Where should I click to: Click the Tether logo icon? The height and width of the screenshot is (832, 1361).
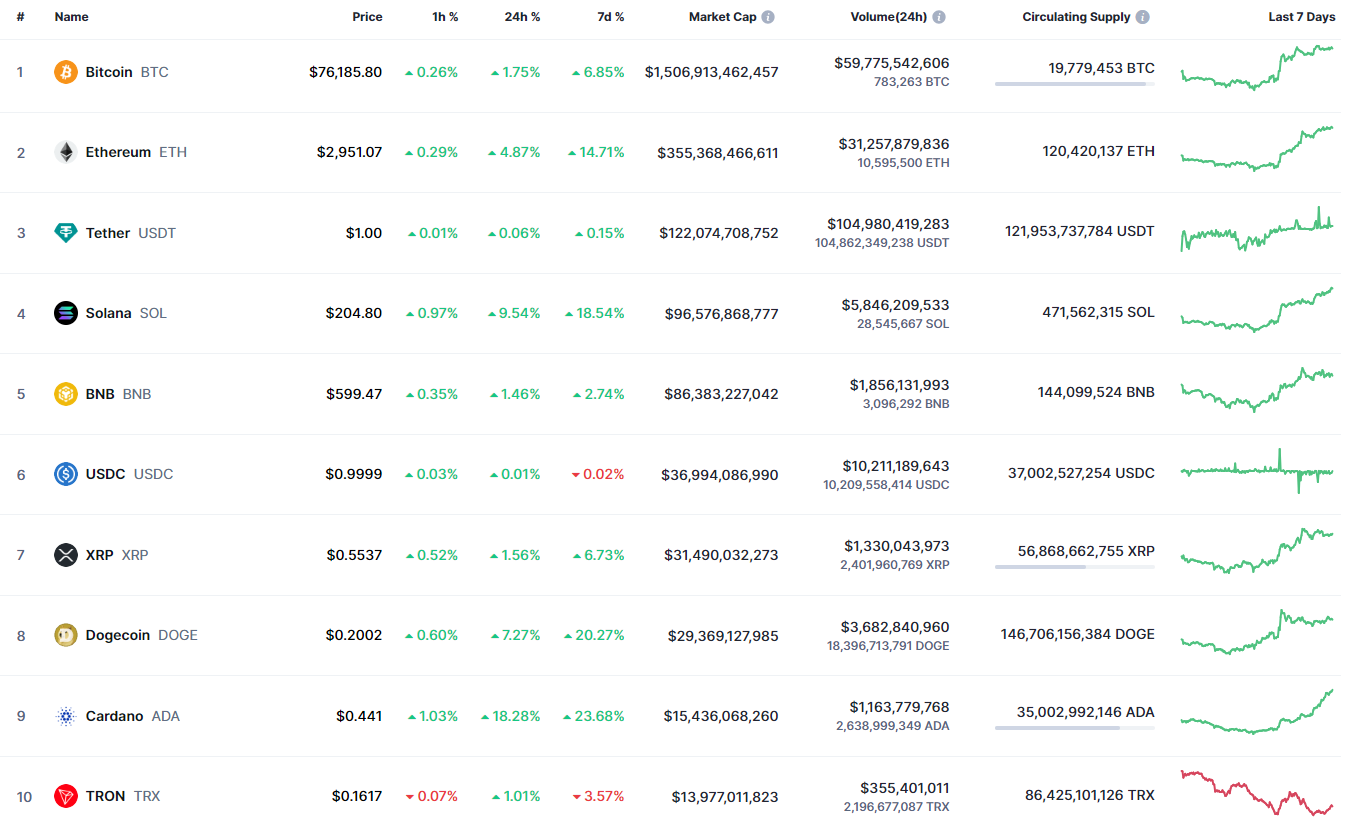pos(65,233)
